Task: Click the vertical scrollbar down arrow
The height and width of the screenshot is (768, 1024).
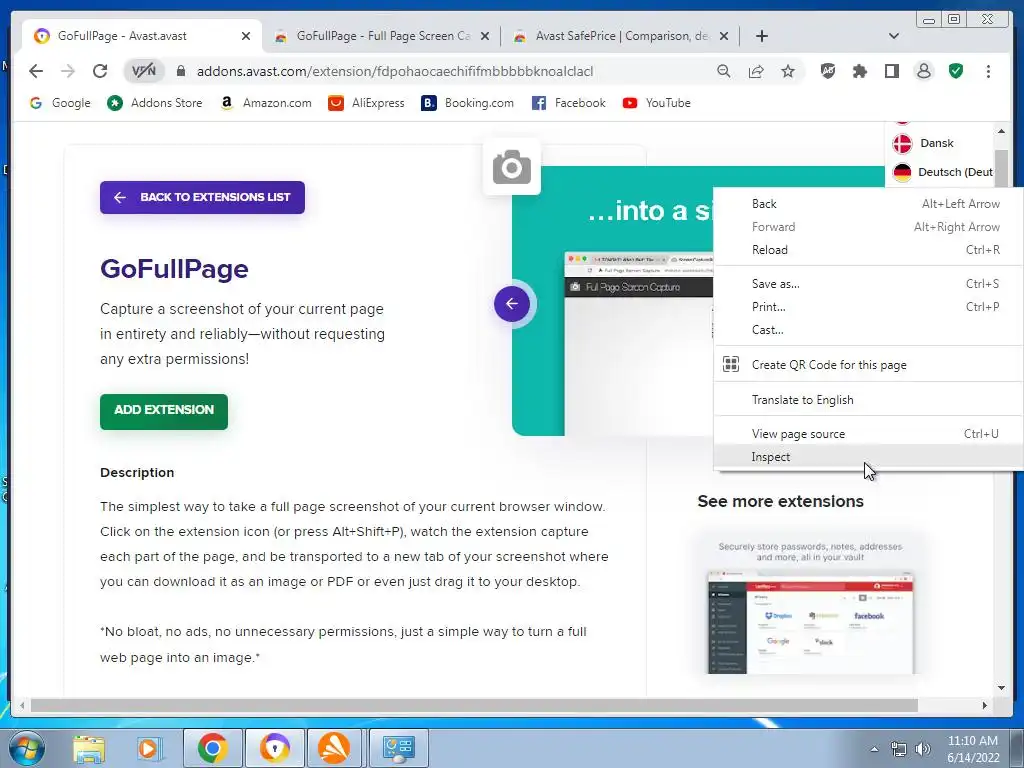Action: 1001,688
